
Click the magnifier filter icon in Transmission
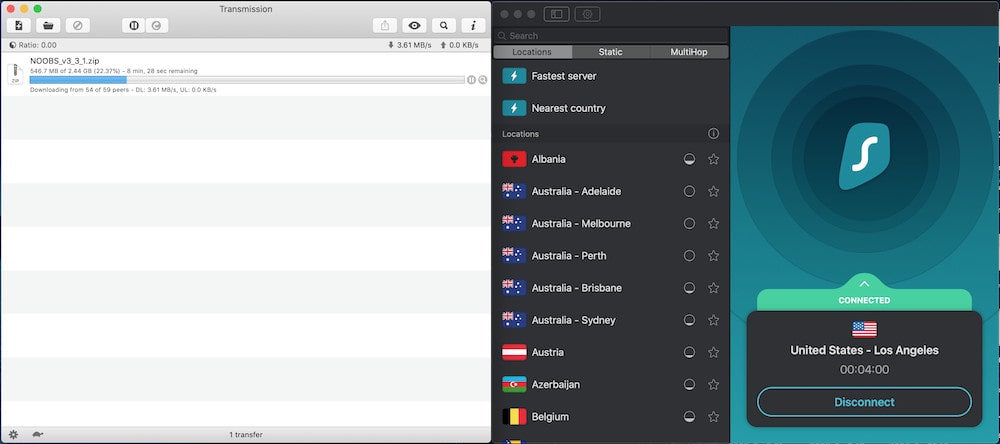(443, 25)
